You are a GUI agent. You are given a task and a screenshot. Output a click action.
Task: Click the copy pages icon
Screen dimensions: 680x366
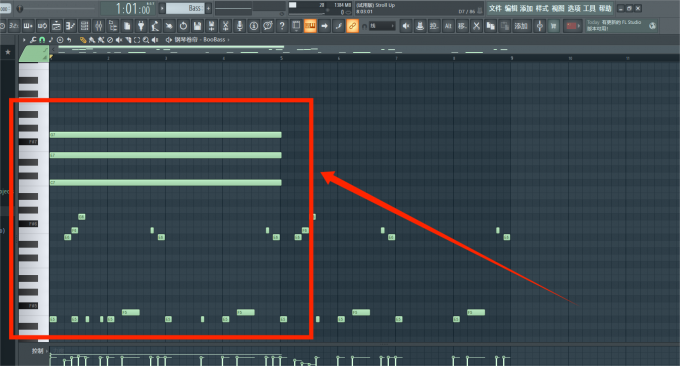[490, 26]
